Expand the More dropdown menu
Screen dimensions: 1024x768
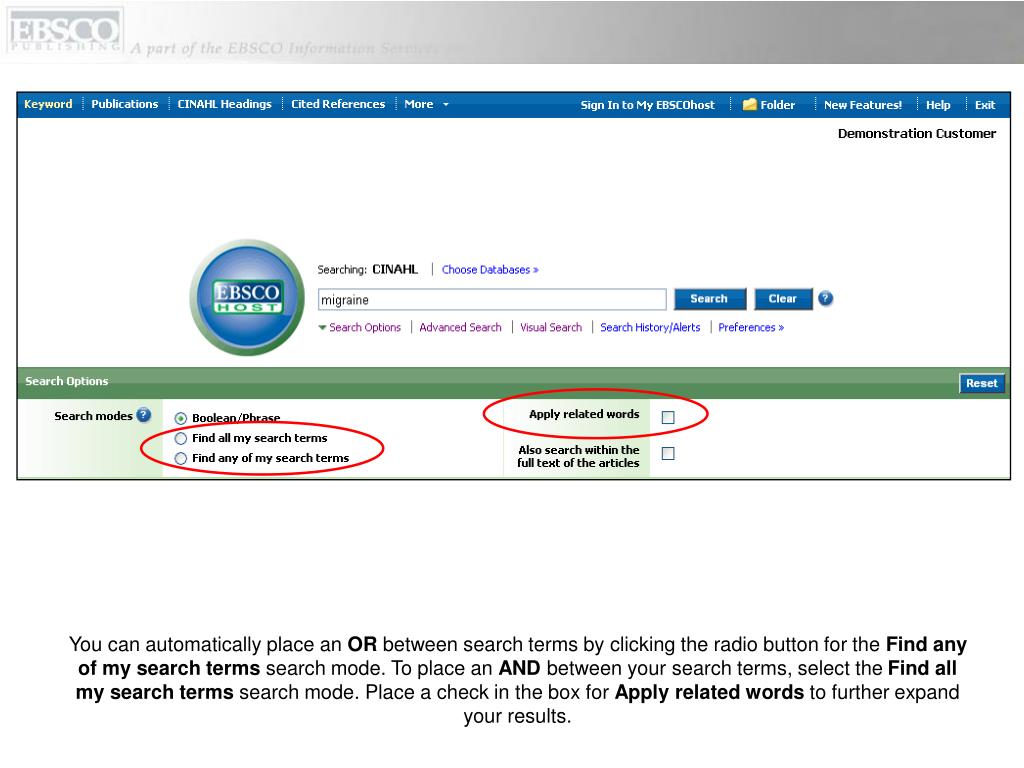[x=426, y=104]
